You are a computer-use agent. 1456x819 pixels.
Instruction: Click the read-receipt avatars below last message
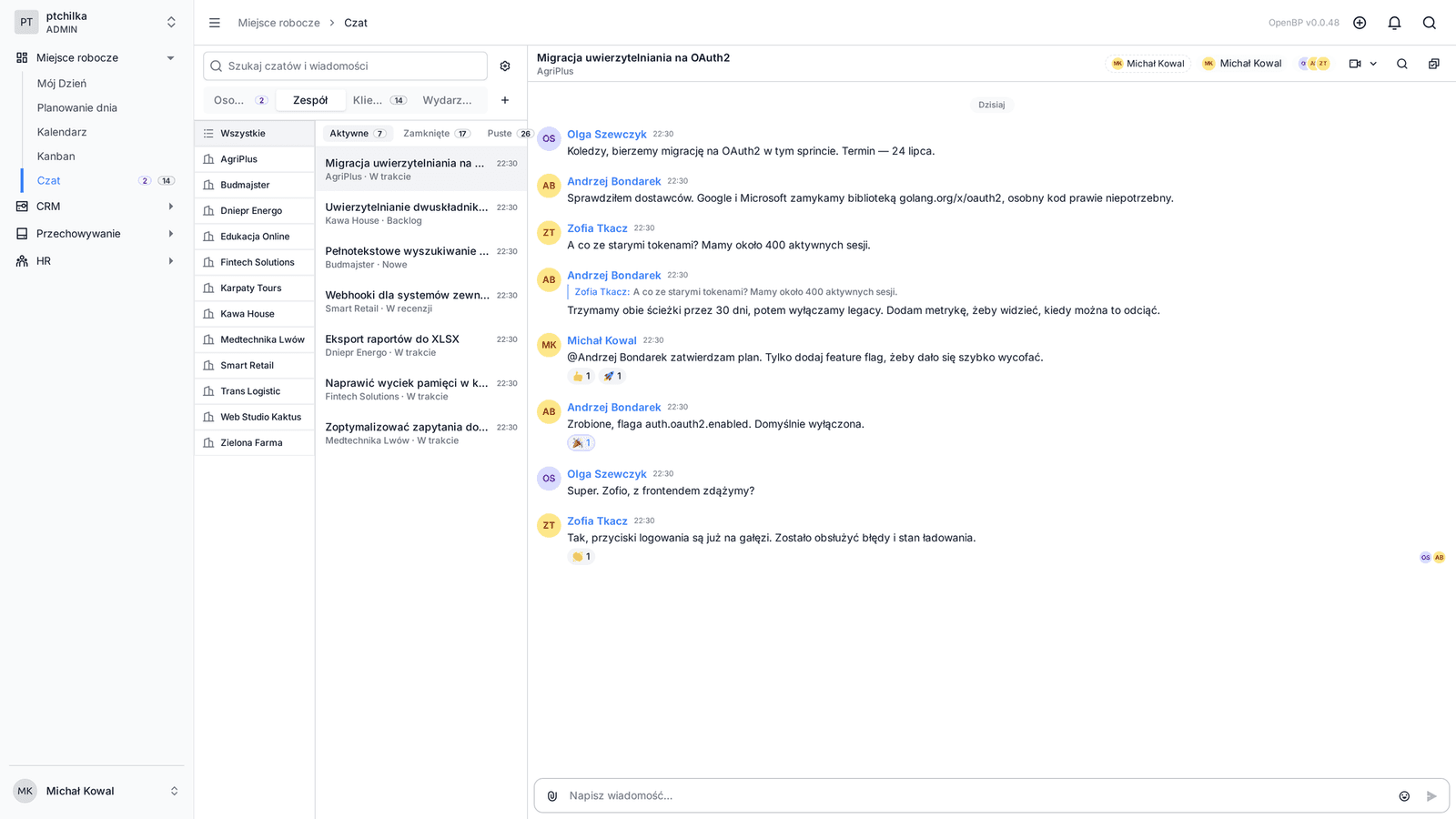point(1432,557)
